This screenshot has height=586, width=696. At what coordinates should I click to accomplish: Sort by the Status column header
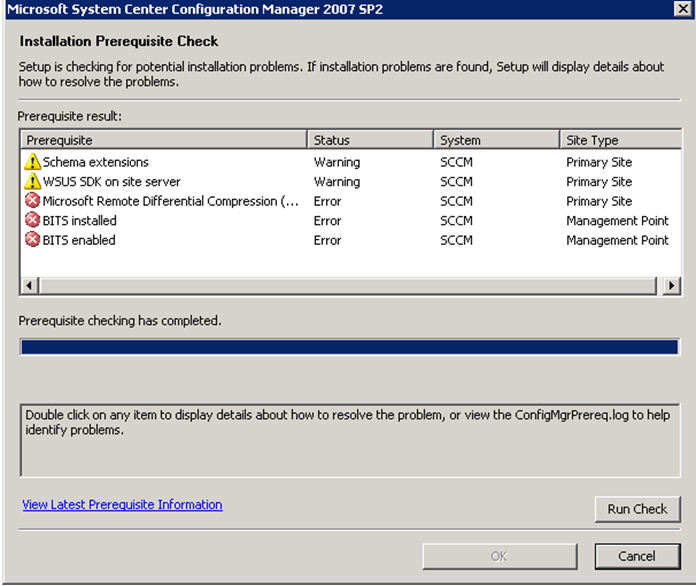click(x=370, y=140)
